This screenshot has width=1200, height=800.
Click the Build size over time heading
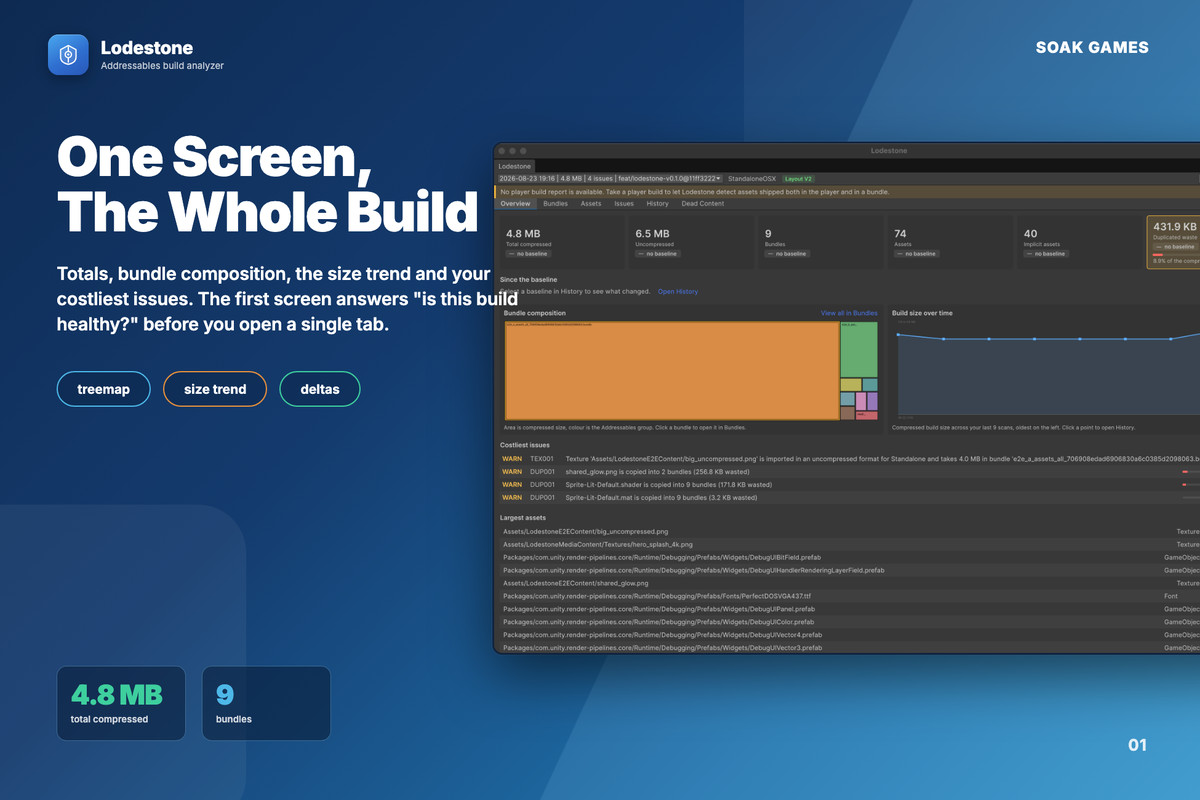pos(922,313)
